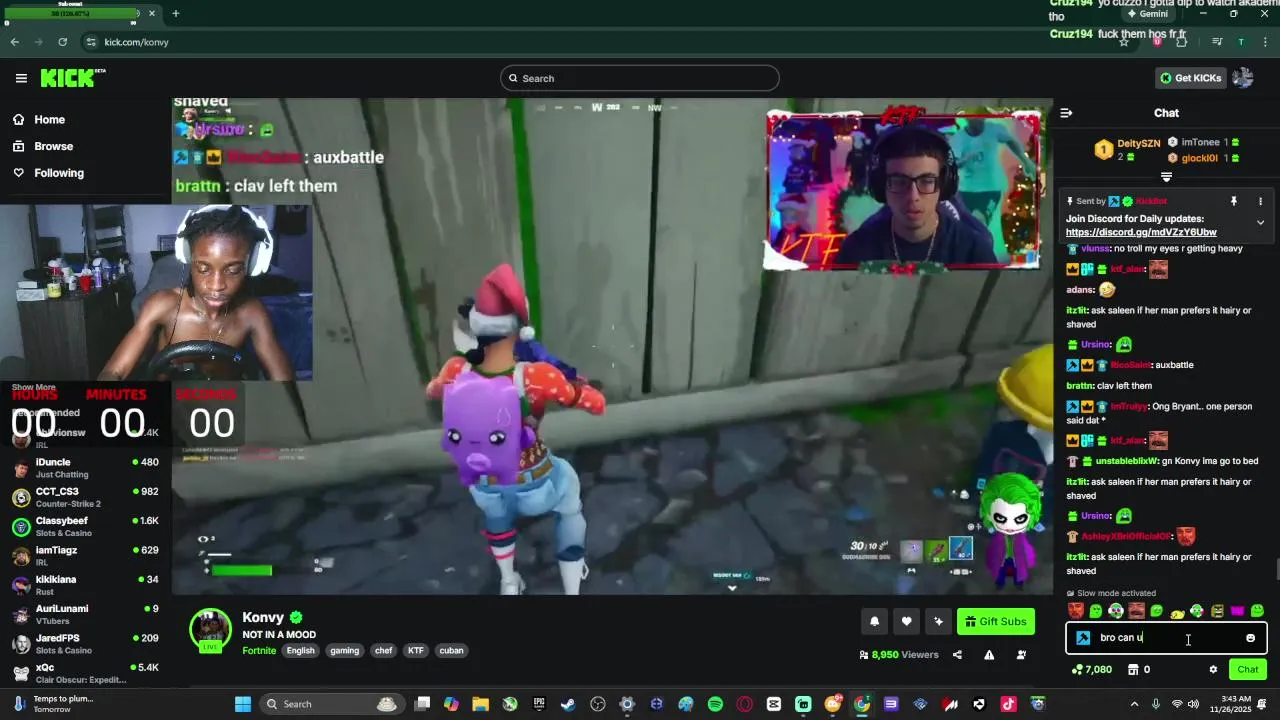Click the chef tag
The width and height of the screenshot is (1280, 720).
click(383, 651)
